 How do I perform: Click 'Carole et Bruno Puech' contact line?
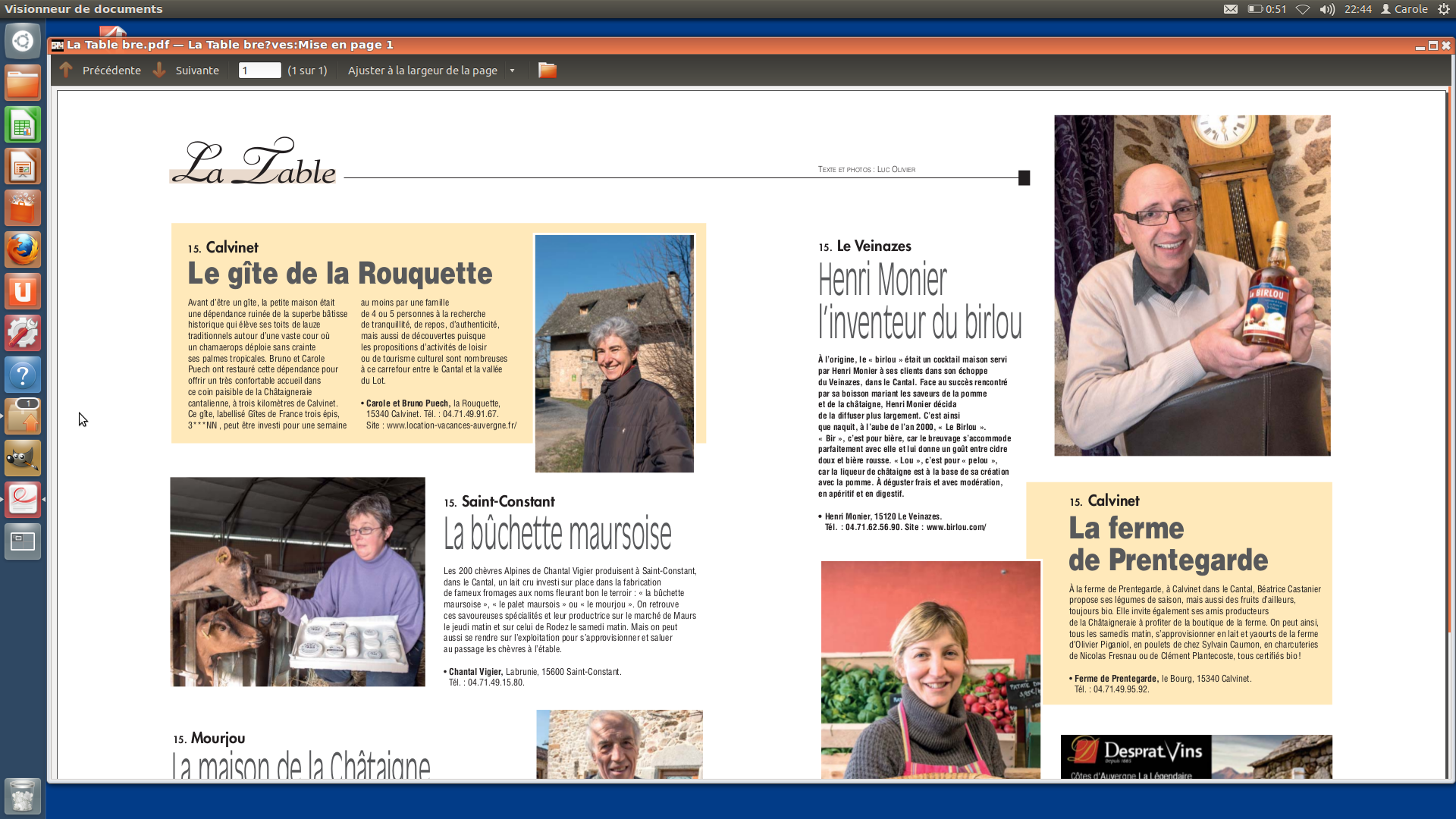click(x=431, y=403)
